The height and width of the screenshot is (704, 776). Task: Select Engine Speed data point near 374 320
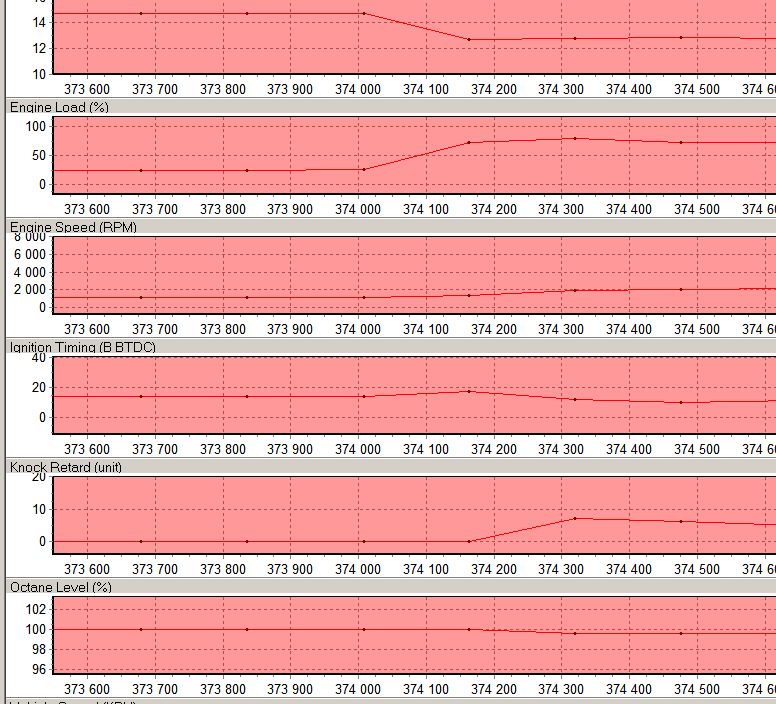coord(575,290)
